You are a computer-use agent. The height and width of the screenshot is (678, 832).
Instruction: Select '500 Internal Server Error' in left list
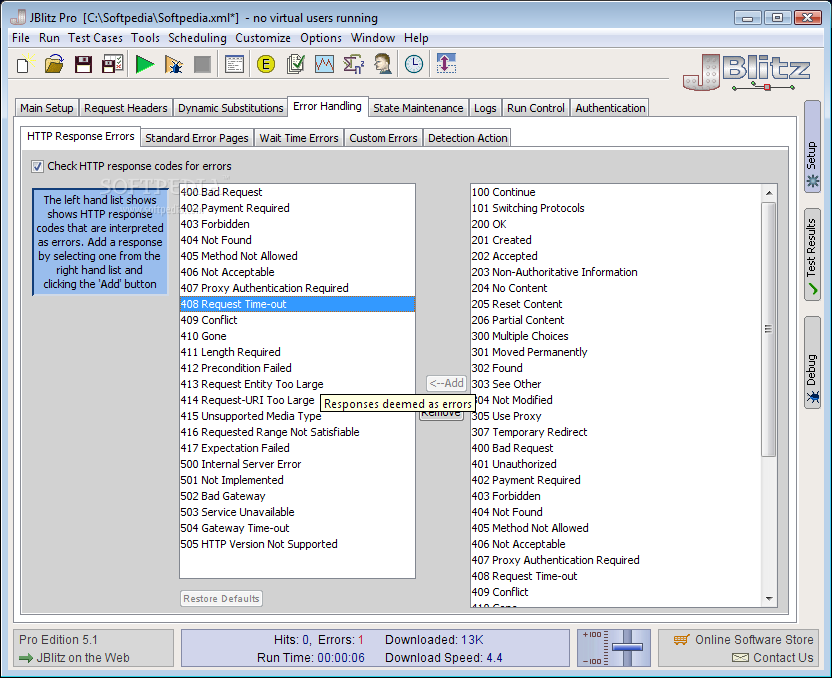(x=297, y=464)
